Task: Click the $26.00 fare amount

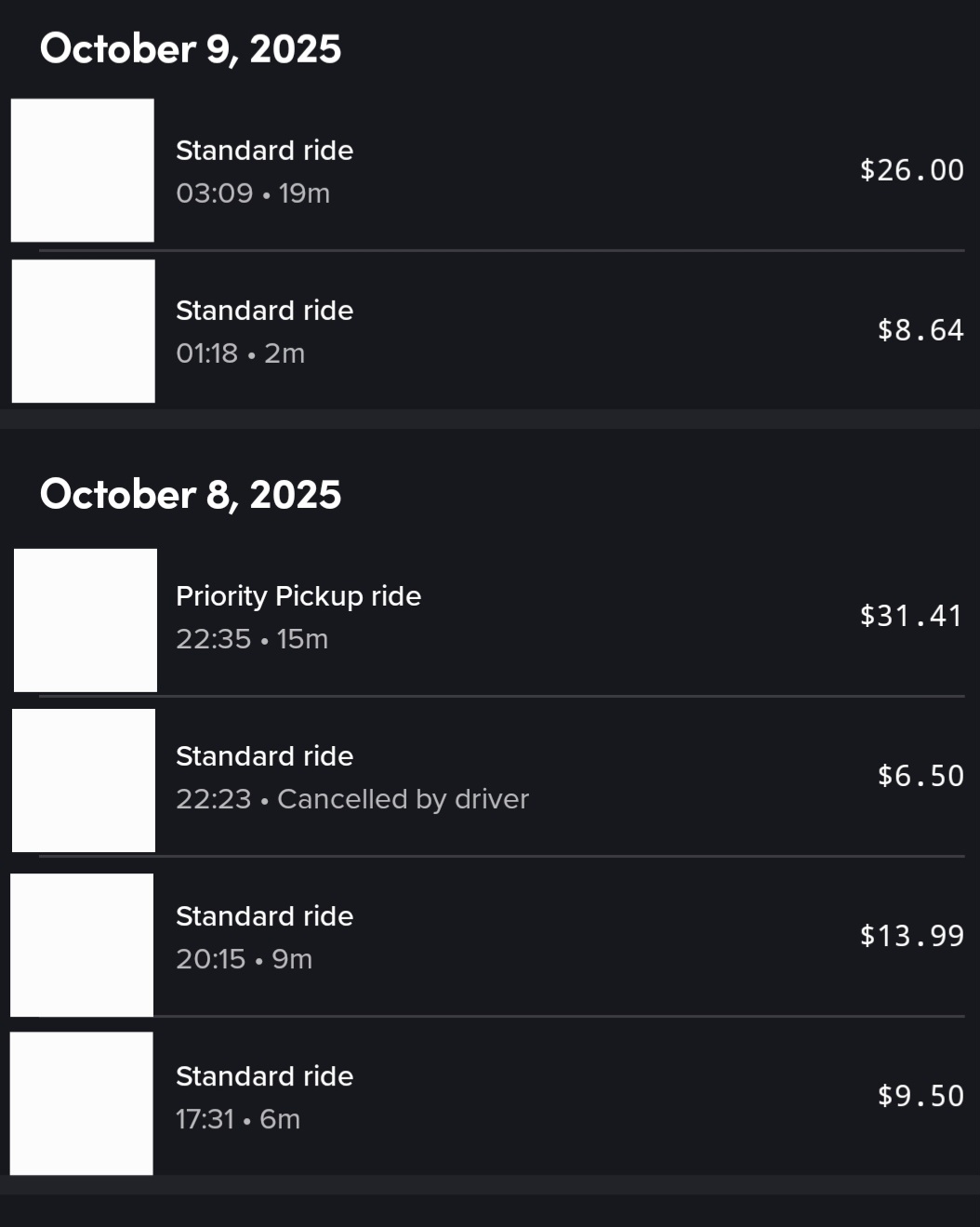Action: click(911, 170)
